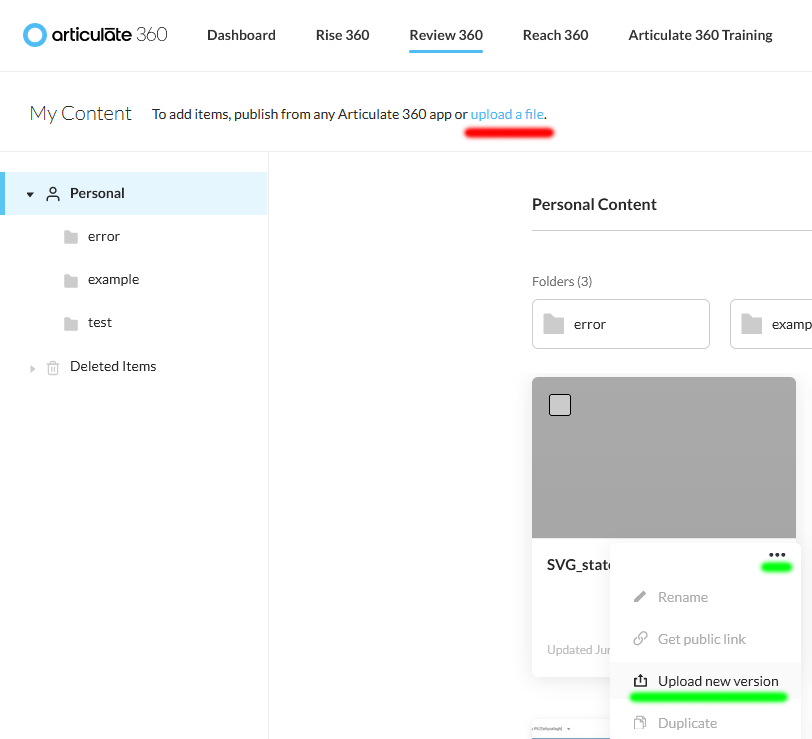Select the Review 360 tab
Viewport: 812px width, 739px height.
tap(446, 35)
